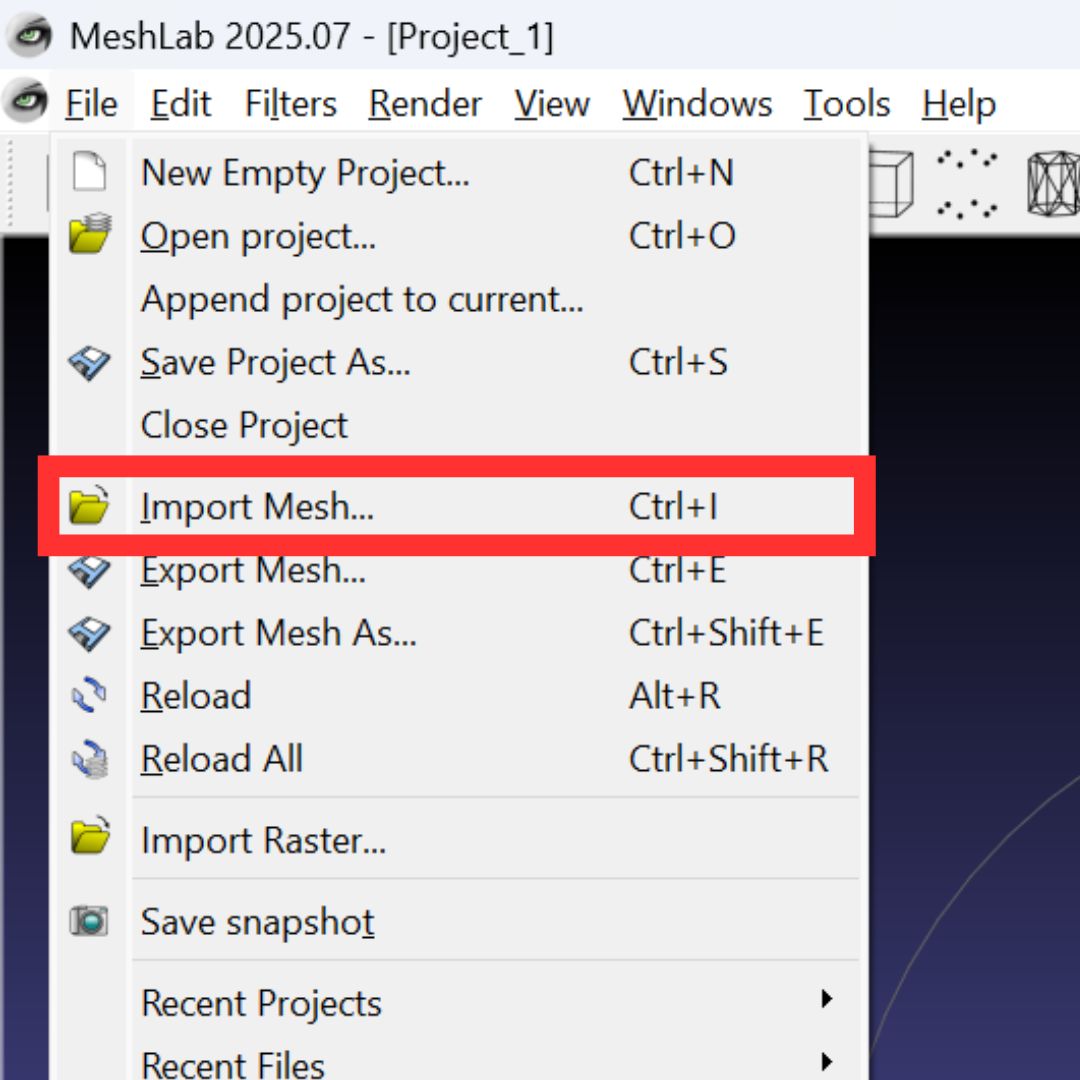Click the Import Raster folder icon
Screen dimensions: 1080x1080
pos(90,840)
